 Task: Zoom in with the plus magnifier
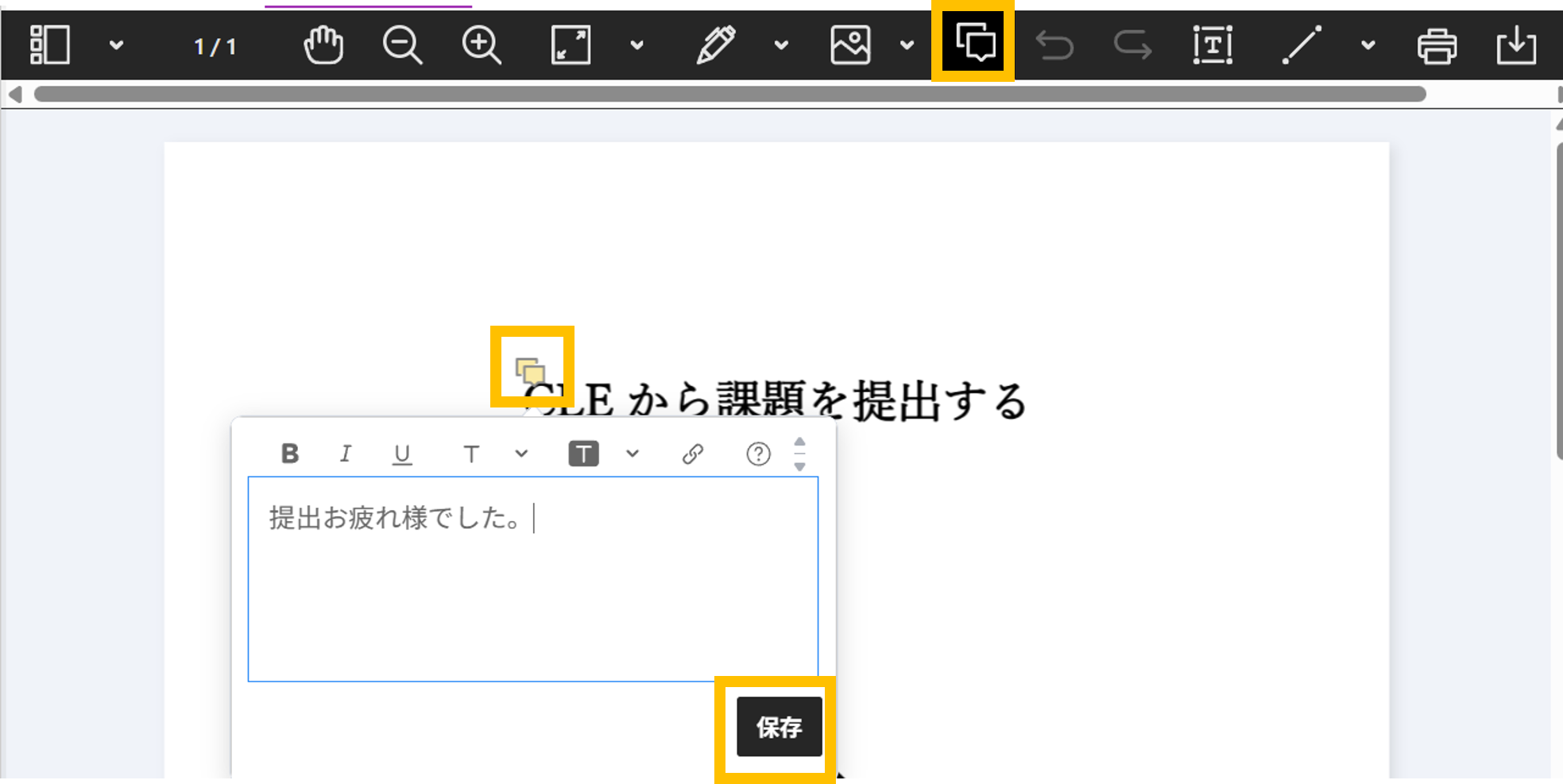[482, 45]
